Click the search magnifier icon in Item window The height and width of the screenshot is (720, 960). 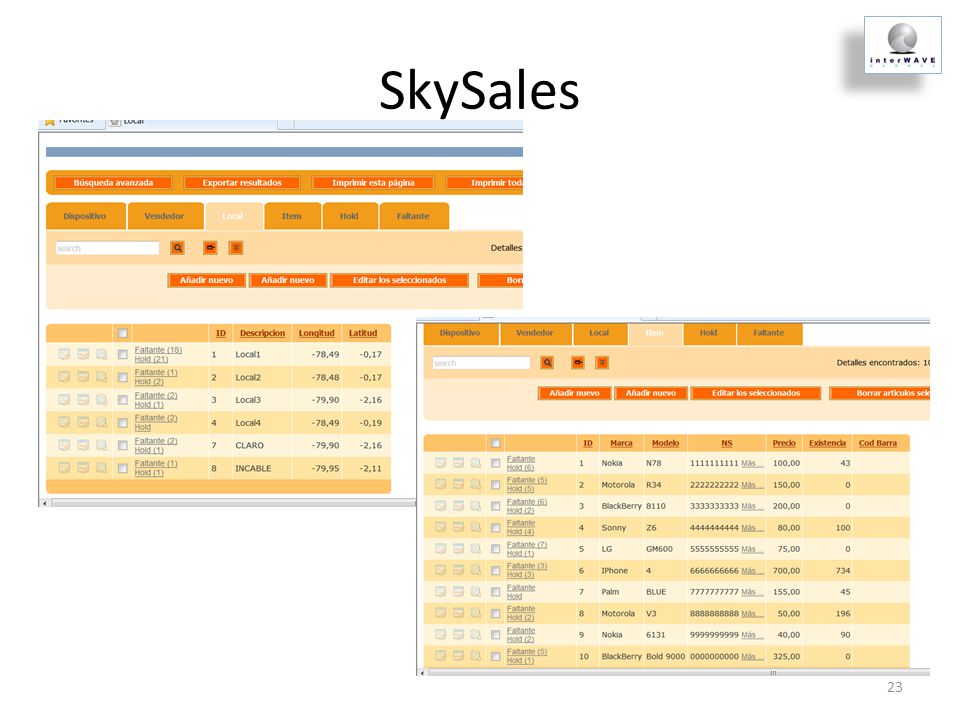[x=547, y=362]
